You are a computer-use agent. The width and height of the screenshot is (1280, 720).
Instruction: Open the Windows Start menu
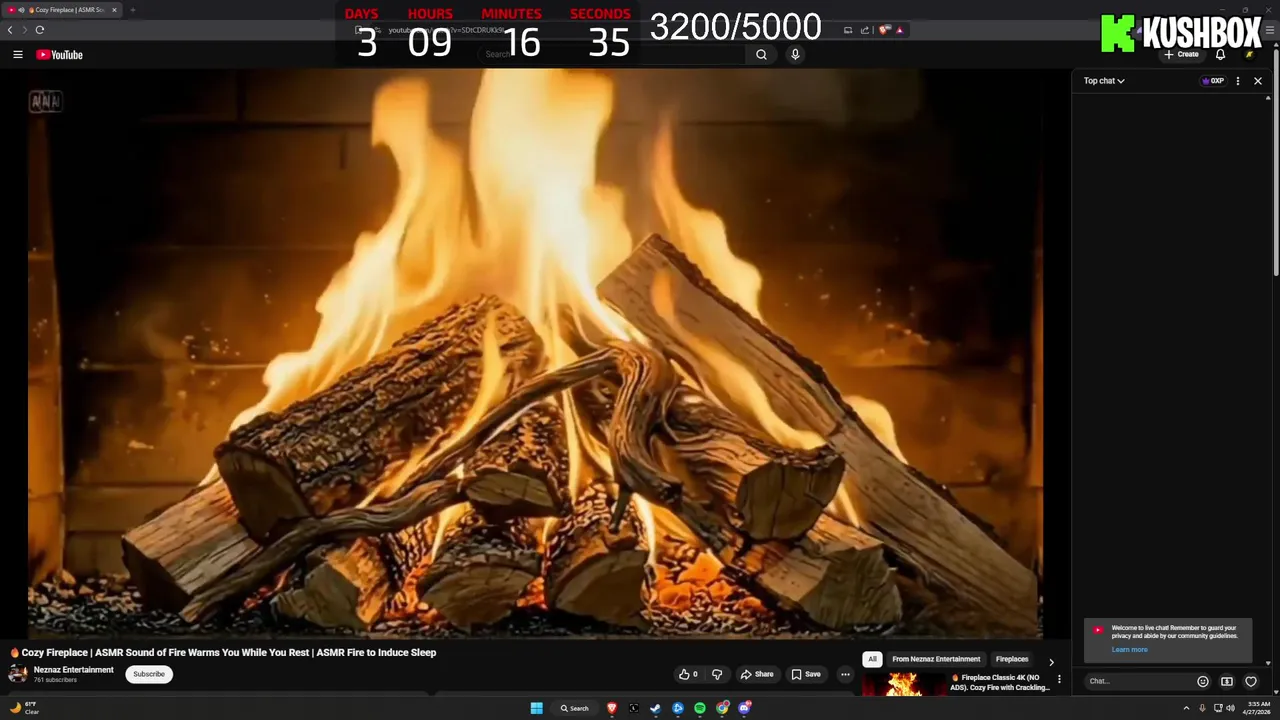click(537, 708)
